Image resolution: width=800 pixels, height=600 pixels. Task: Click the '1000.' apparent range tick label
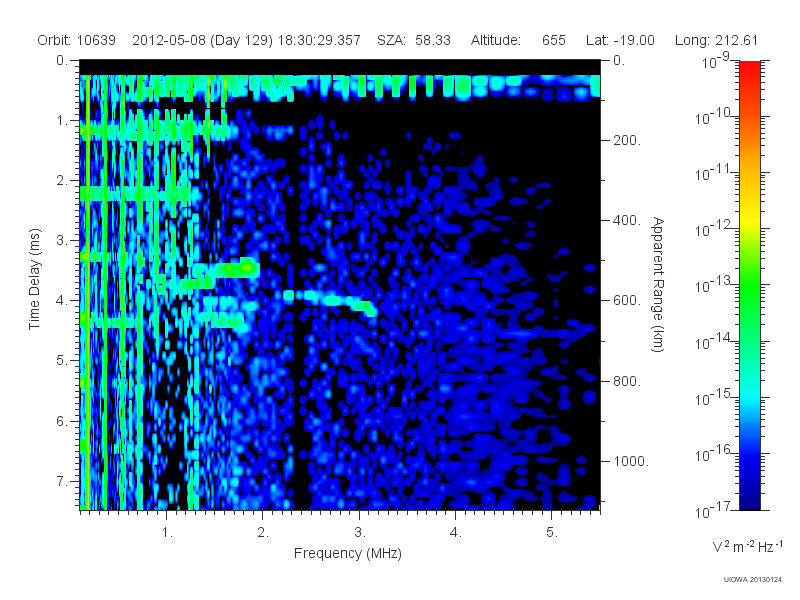(x=631, y=461)
